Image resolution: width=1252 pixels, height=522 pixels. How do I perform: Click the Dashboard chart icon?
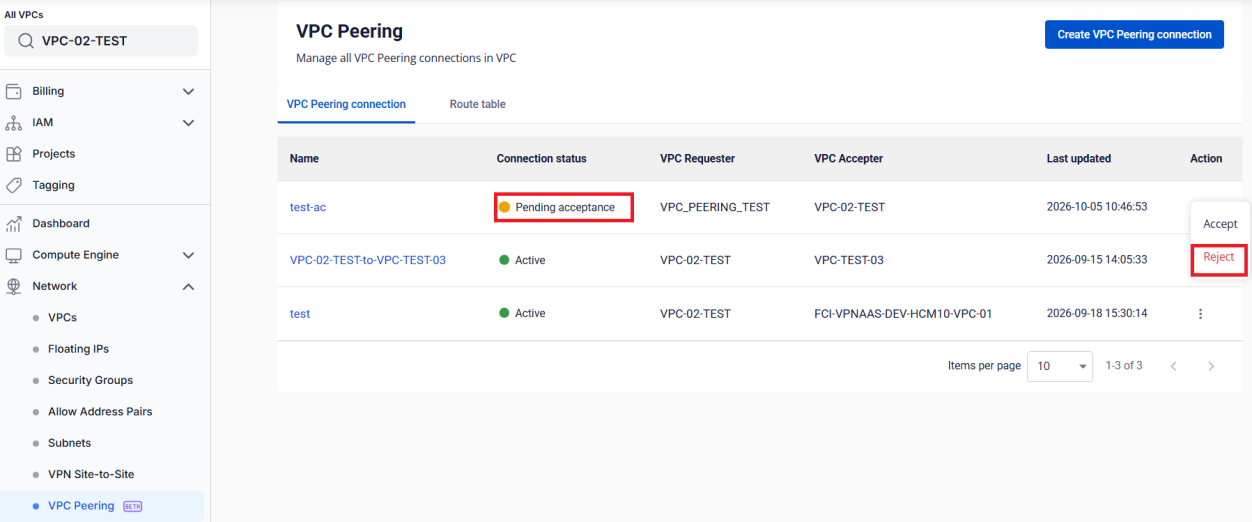coord(14,224)
